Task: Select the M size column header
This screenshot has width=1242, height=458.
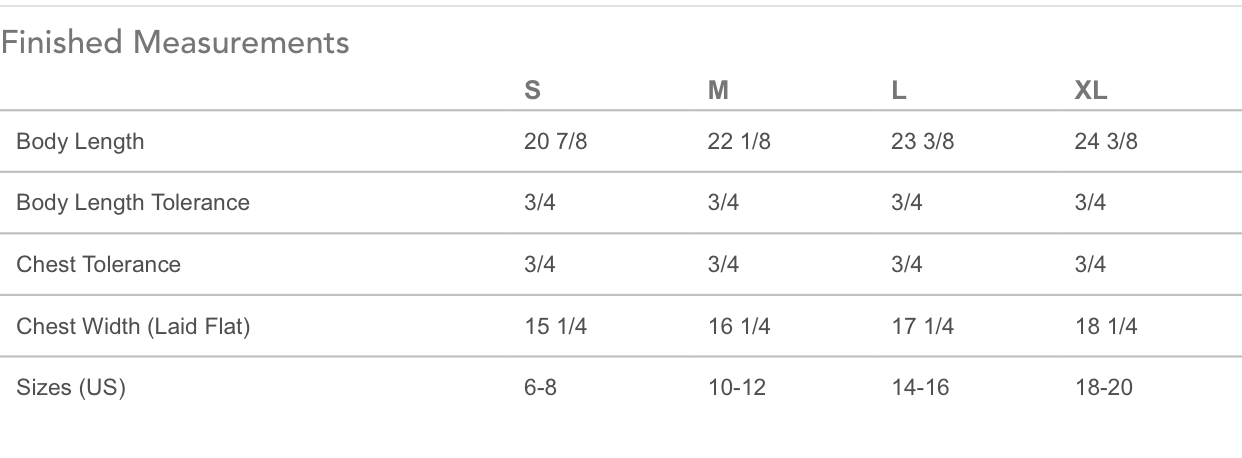Action: tap(718, 90)
